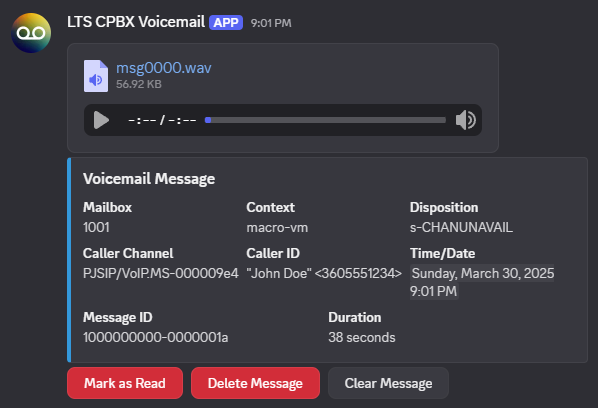Click the Context field label
Screen dimensions: 598x408
coord(270,207)
